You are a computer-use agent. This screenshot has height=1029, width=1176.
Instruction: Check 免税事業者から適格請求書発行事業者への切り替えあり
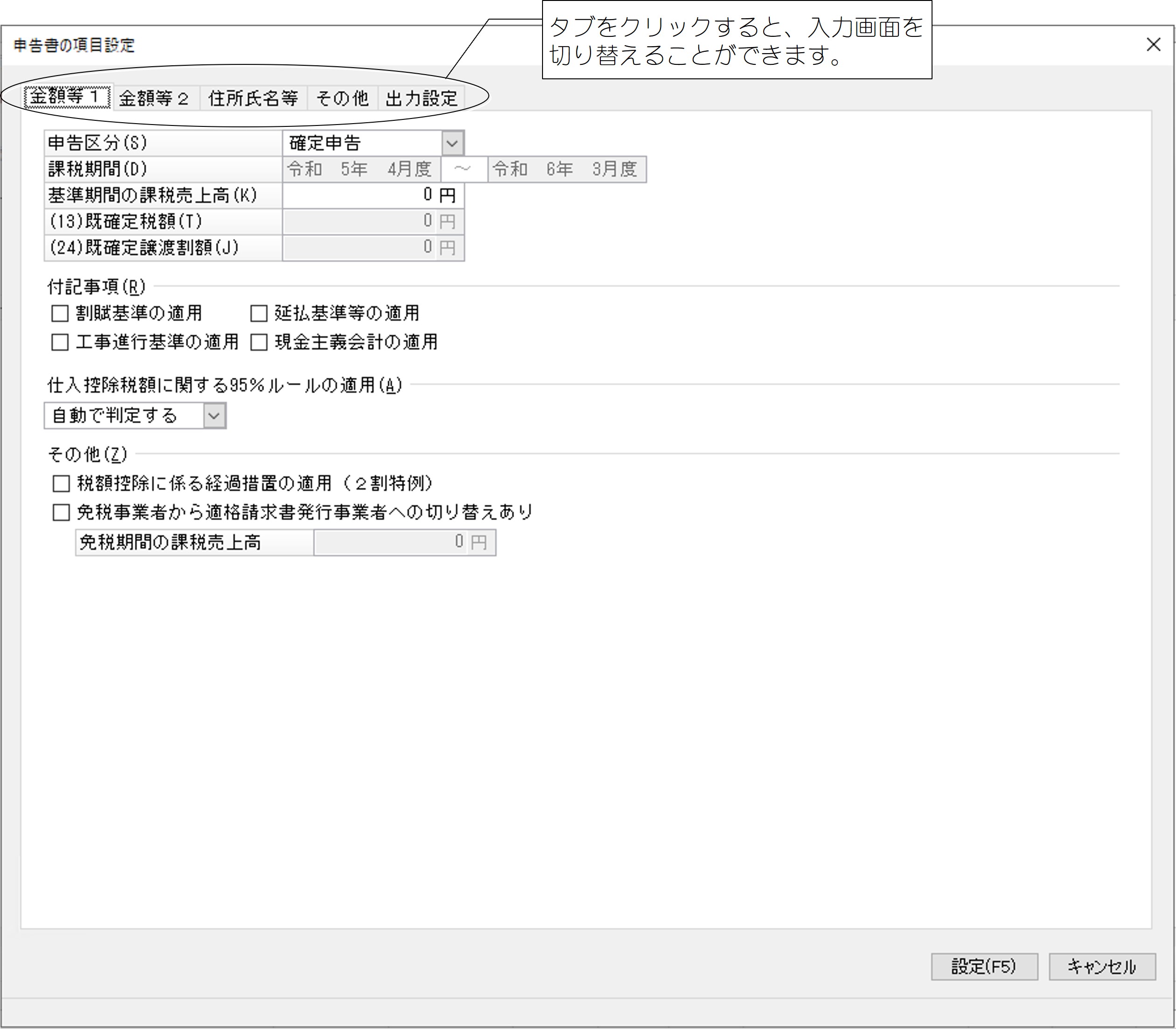coord(61,512)
